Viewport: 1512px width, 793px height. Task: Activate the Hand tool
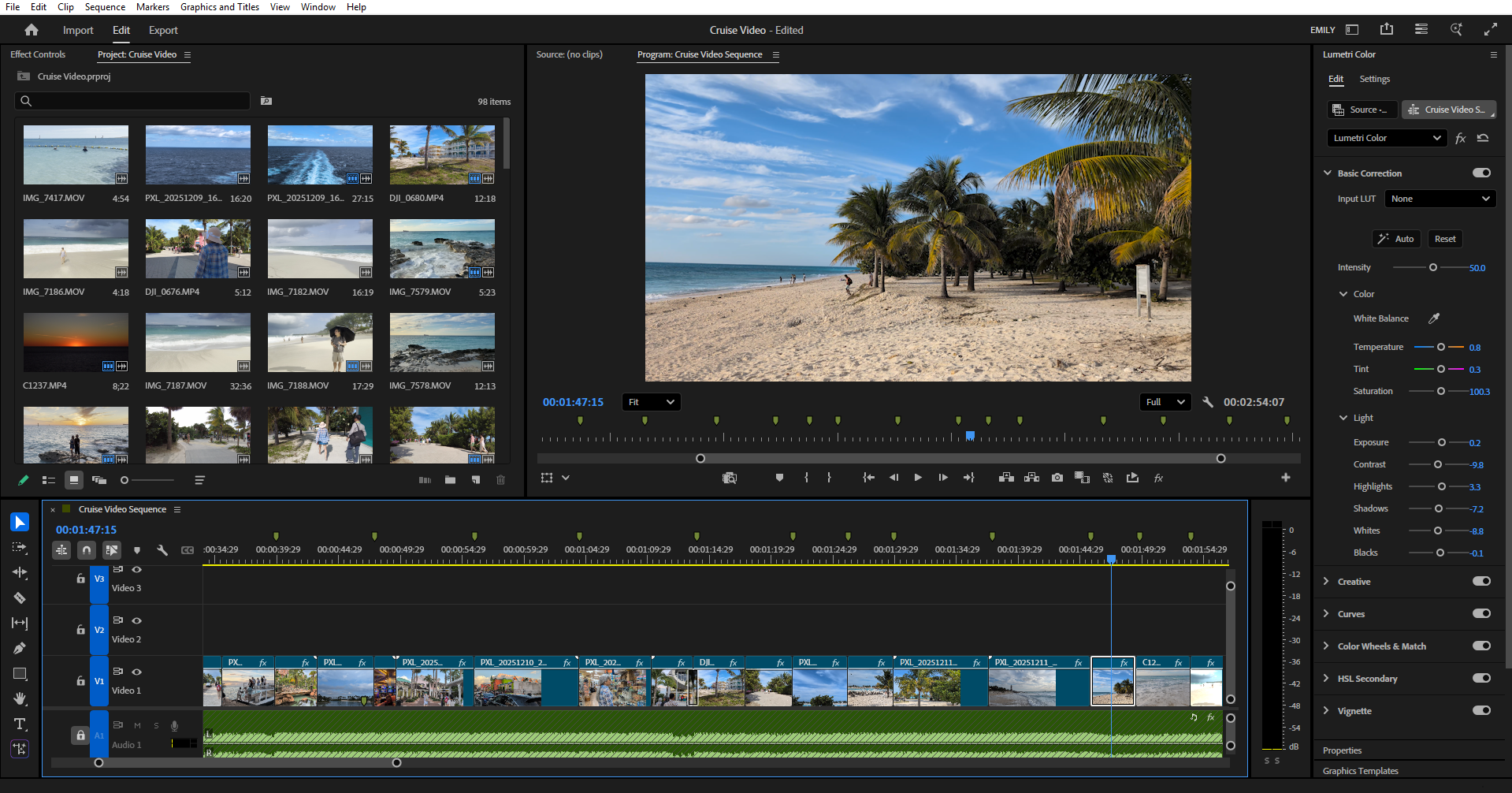coord(20,698)
